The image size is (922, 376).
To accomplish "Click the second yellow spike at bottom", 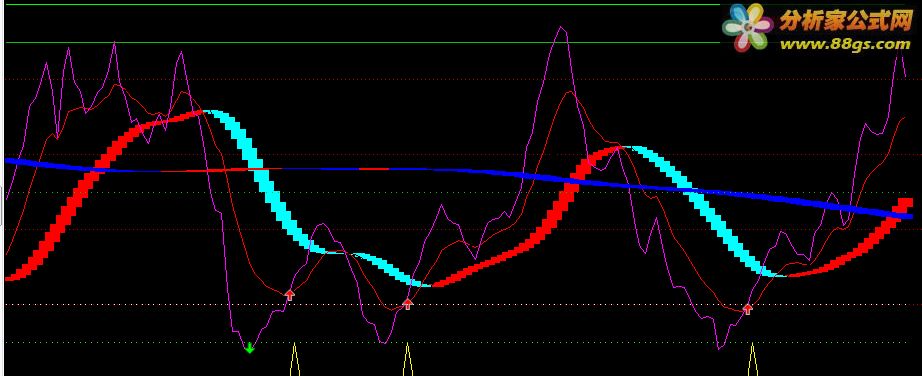I will tap(407, 360).
